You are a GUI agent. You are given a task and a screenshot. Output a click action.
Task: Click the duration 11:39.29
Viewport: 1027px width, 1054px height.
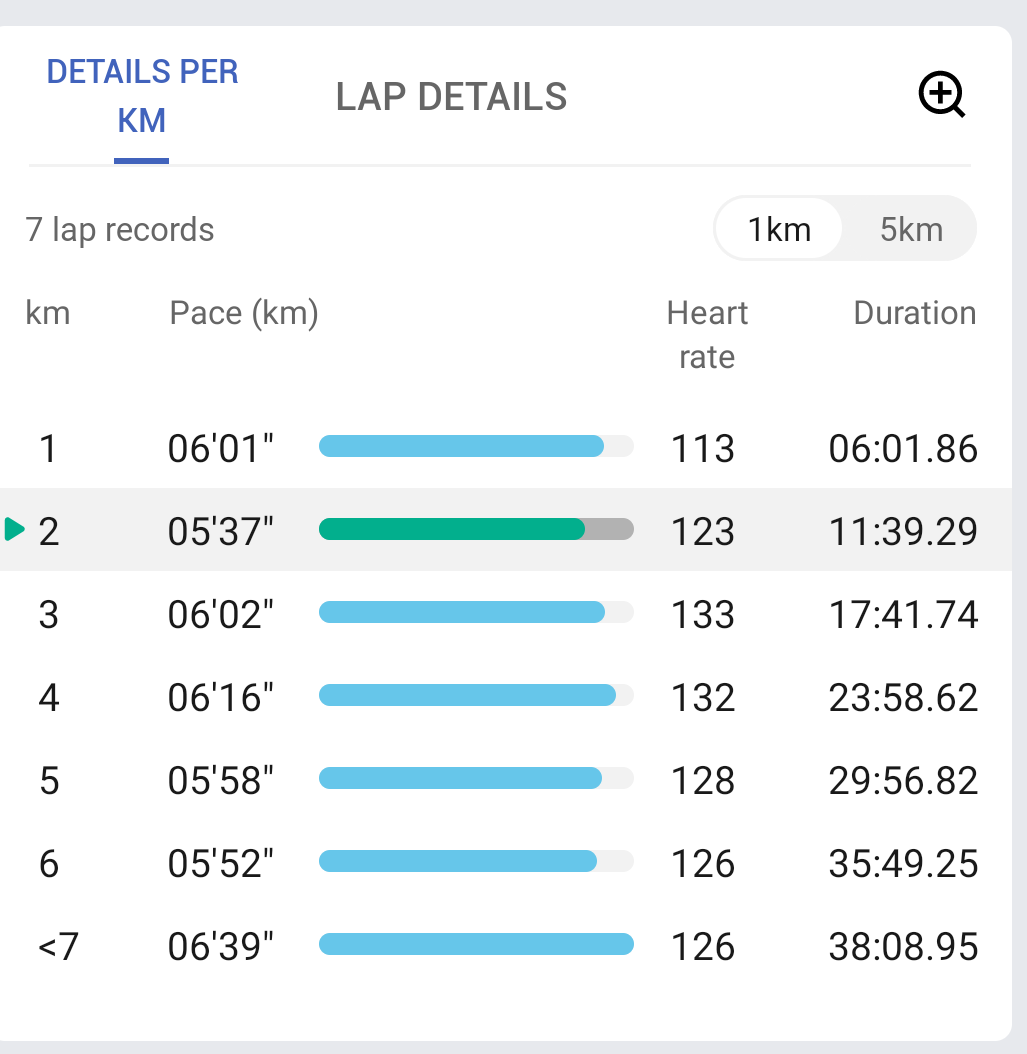[x=903, y=532]
